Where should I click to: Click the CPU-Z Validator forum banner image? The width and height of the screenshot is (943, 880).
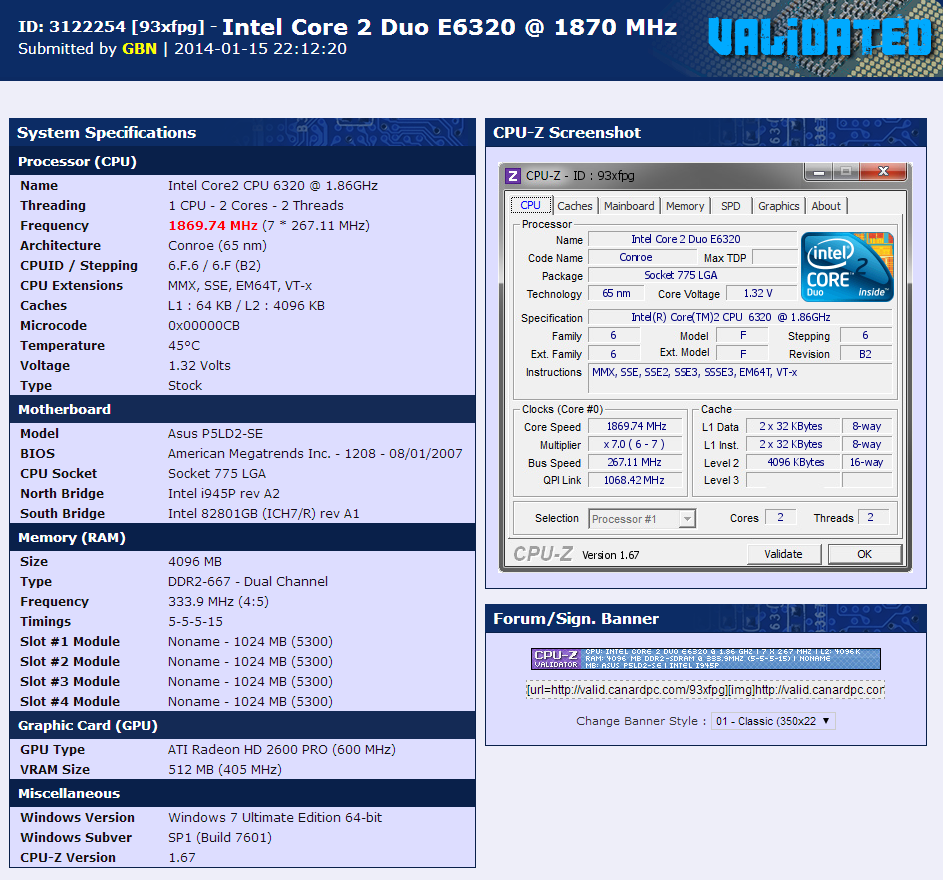(x=705, y=659)
